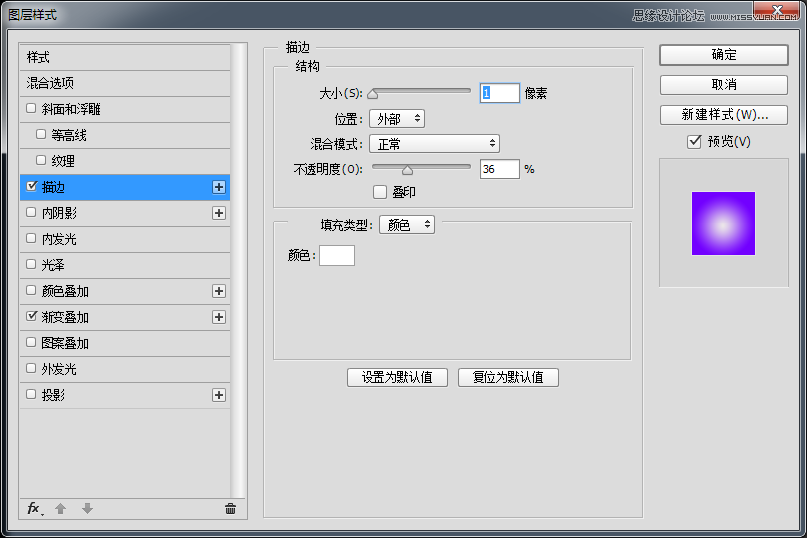Click the effects list vertical scrollbar
807x538 pixels.
(238, 270)
